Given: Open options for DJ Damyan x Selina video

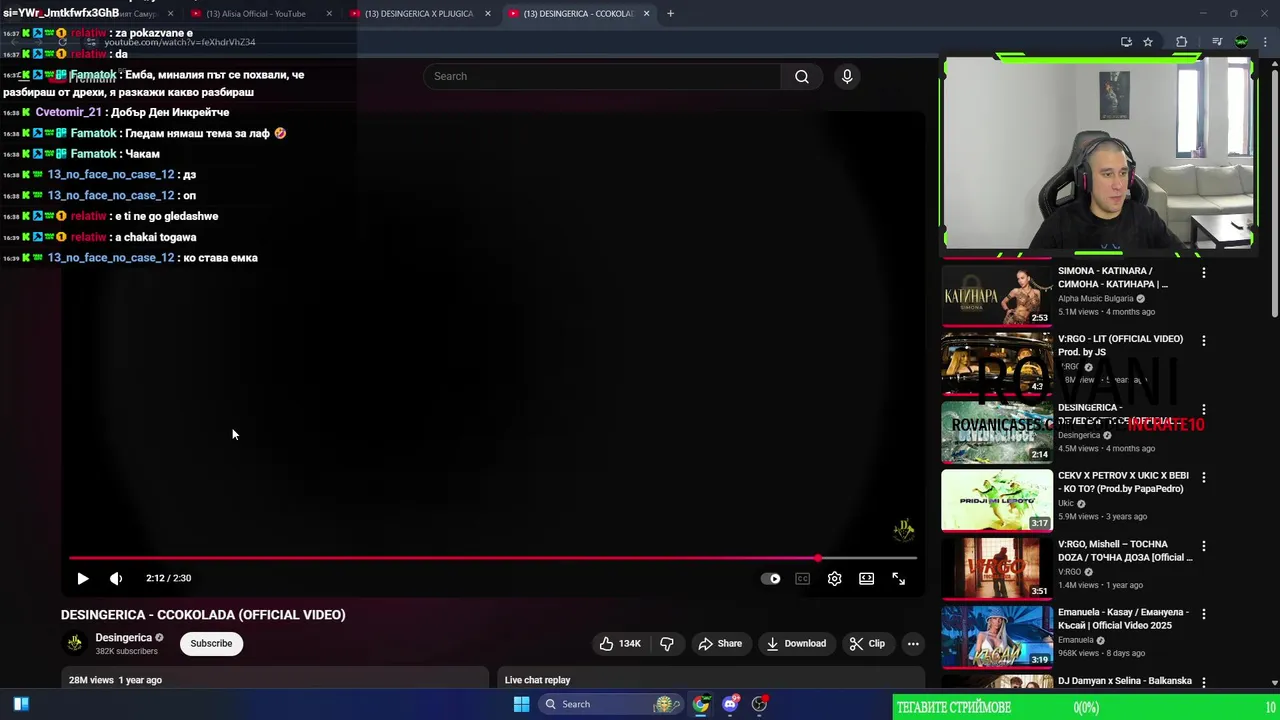Looking at the screenshot, I should point(1203,682).
